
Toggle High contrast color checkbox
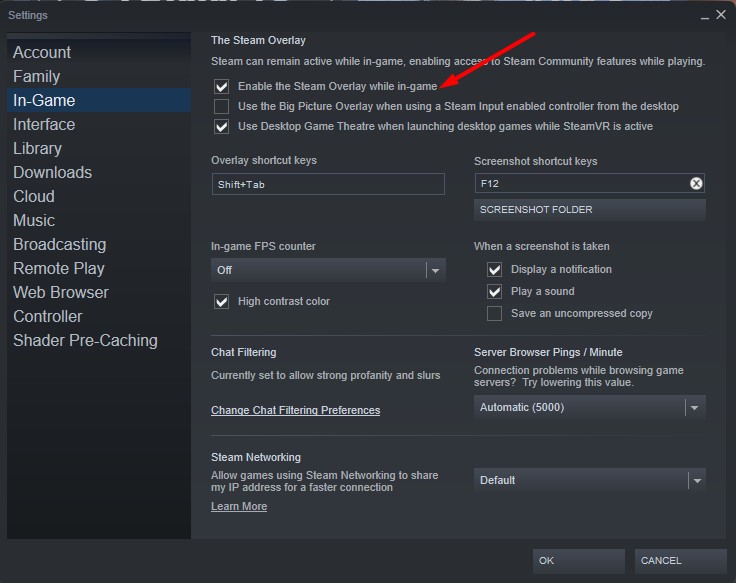click(221, 301)
